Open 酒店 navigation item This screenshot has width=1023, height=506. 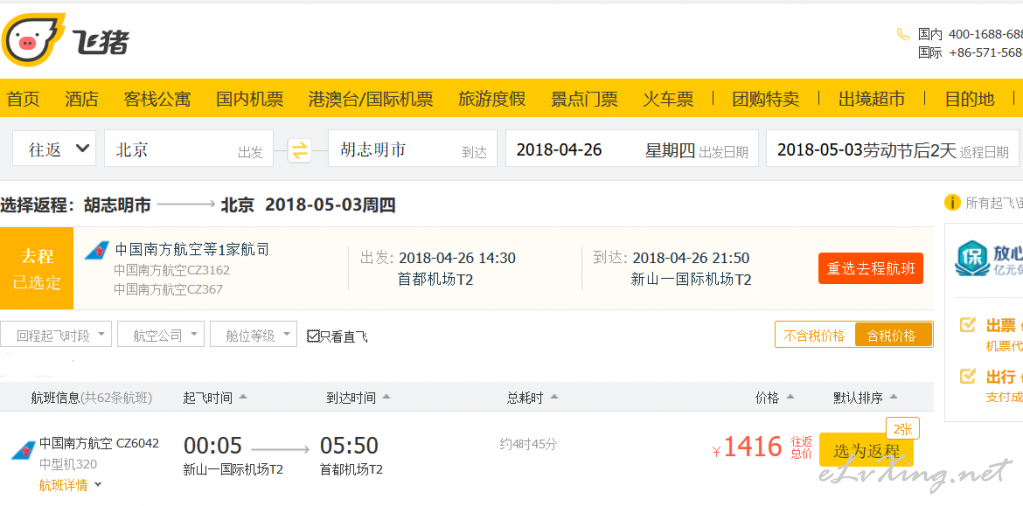[82, 99]
